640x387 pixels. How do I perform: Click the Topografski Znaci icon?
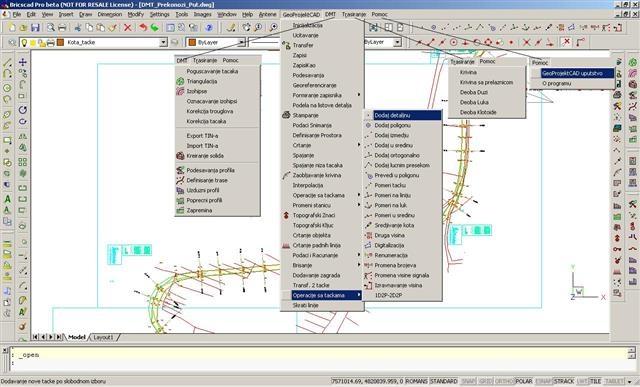[286, 215]
